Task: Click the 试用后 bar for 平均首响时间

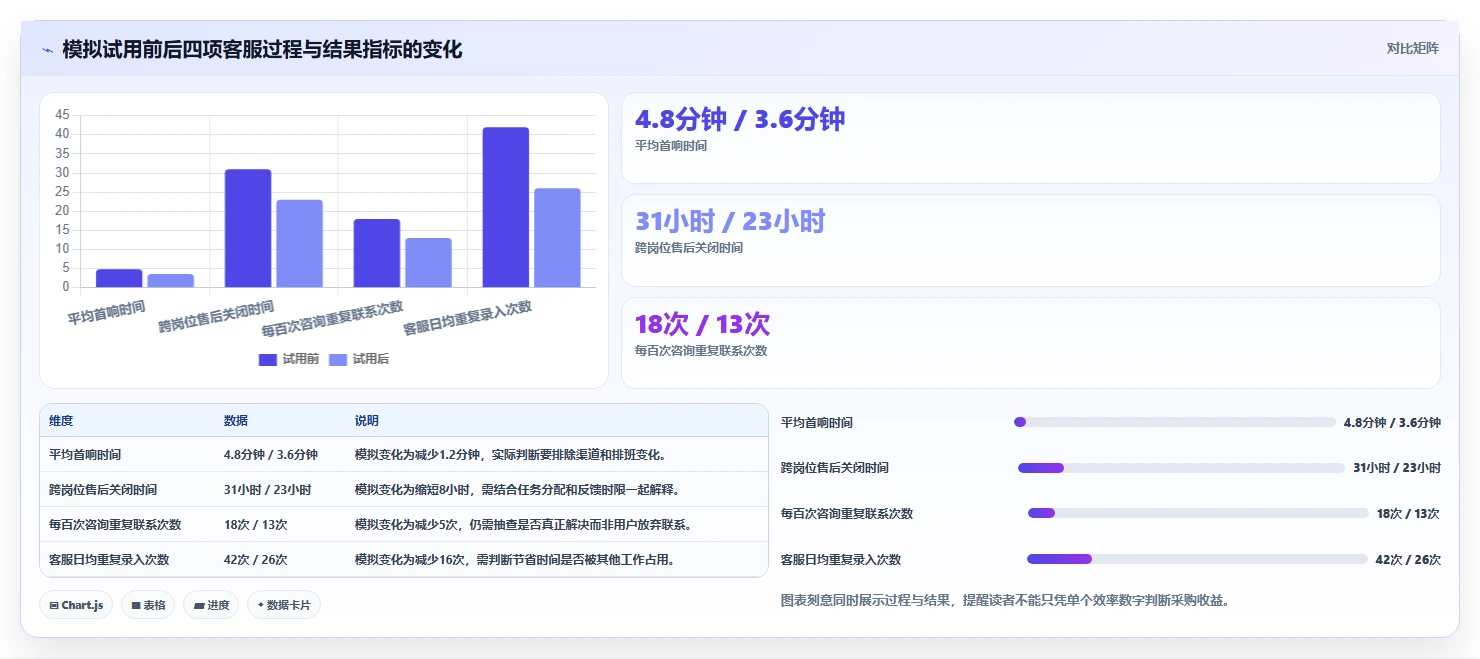Action: 171,281
